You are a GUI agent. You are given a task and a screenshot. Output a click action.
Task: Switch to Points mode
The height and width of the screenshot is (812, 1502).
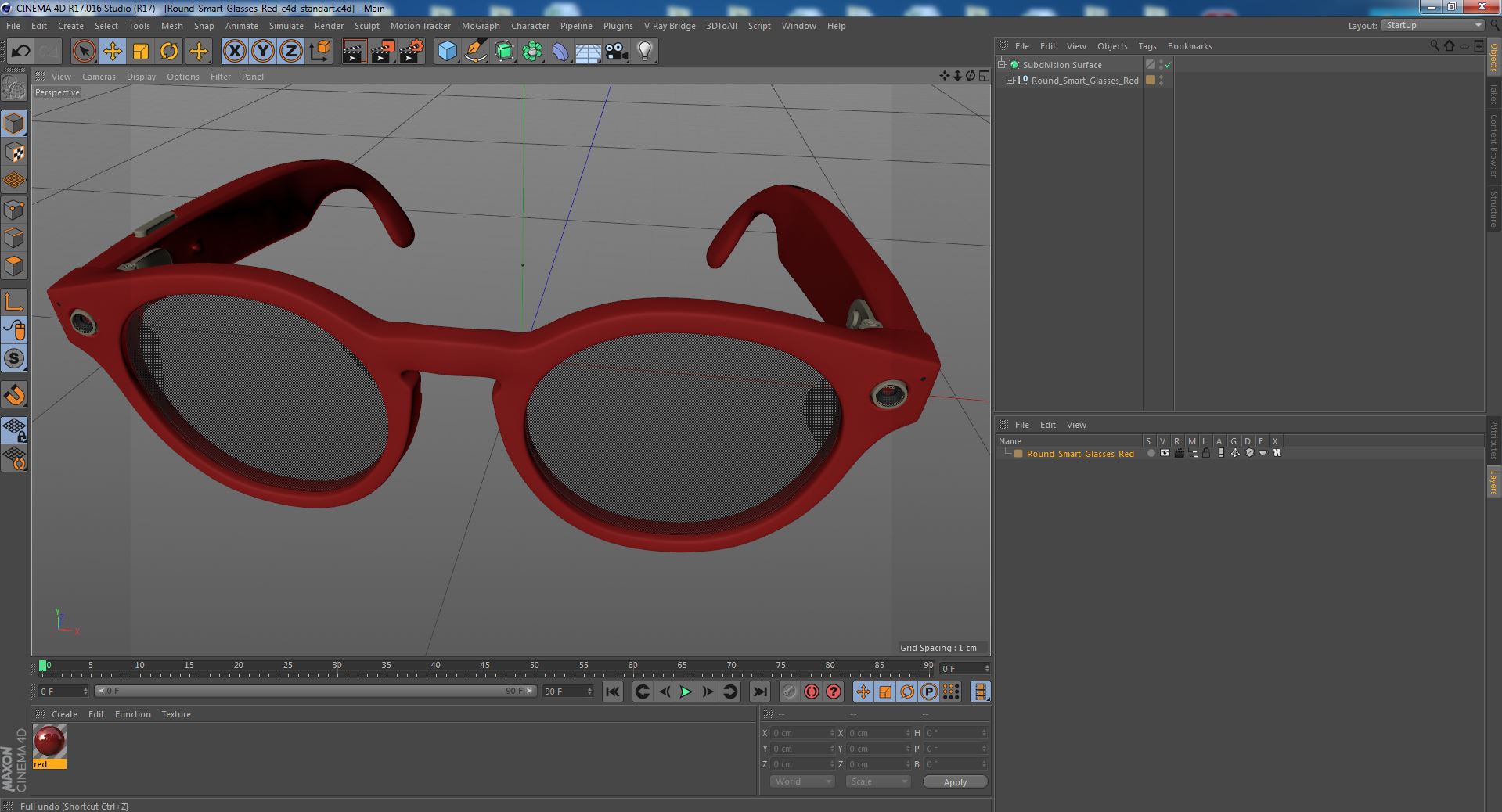14,210
